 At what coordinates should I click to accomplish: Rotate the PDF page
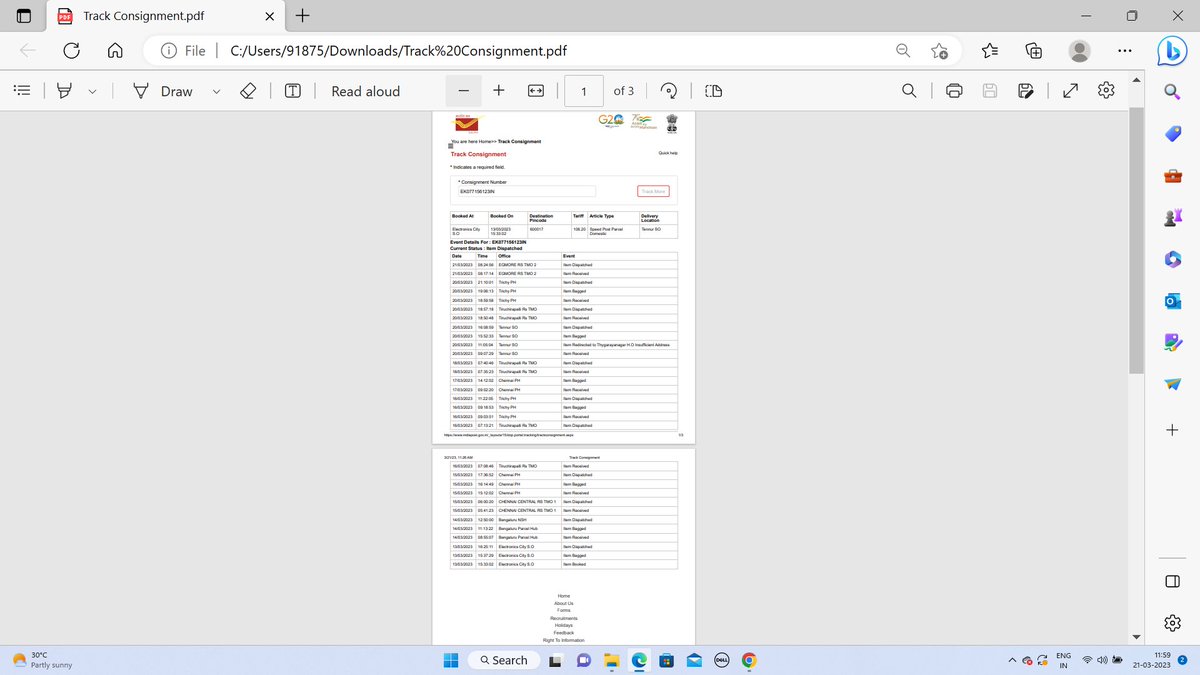click(x=671, y=91)
